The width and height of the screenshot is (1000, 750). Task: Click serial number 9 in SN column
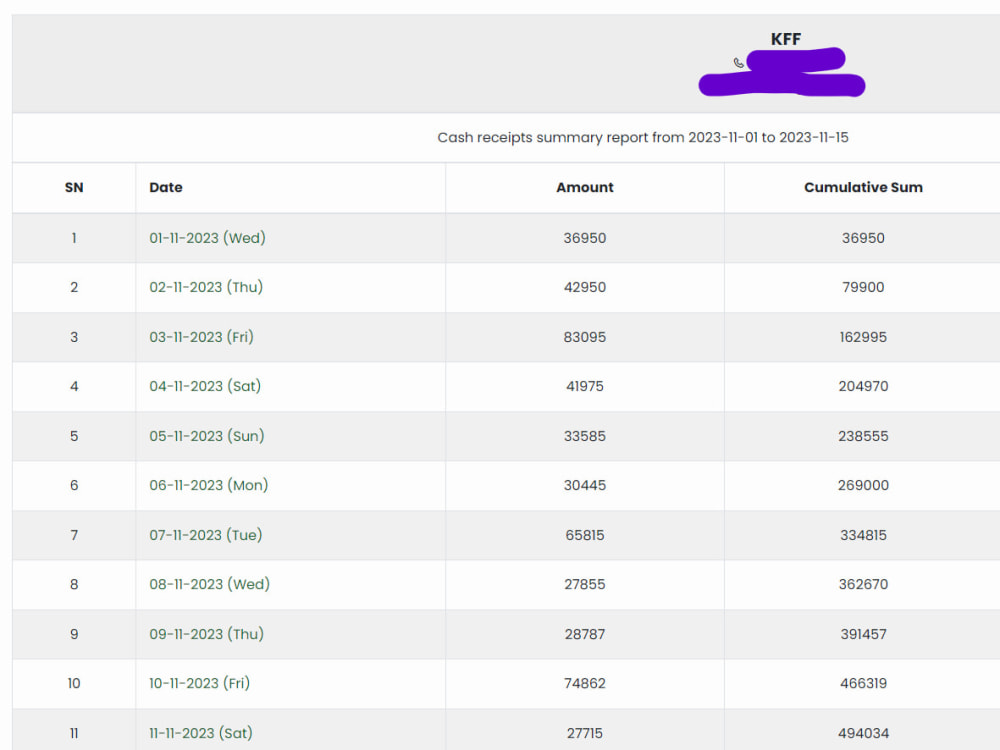[x=74, y=634]
